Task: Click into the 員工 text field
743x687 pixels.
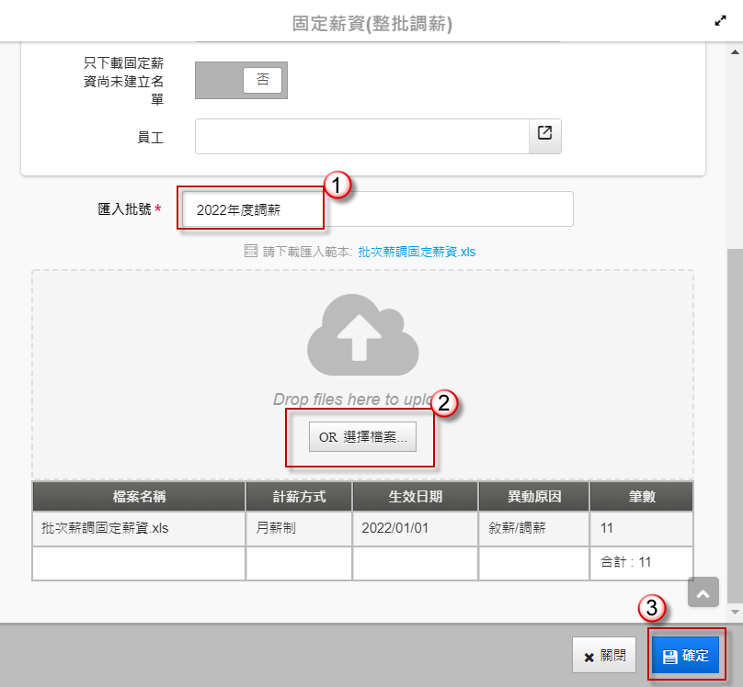Action: pyautogui.click(x=362, y=136)
